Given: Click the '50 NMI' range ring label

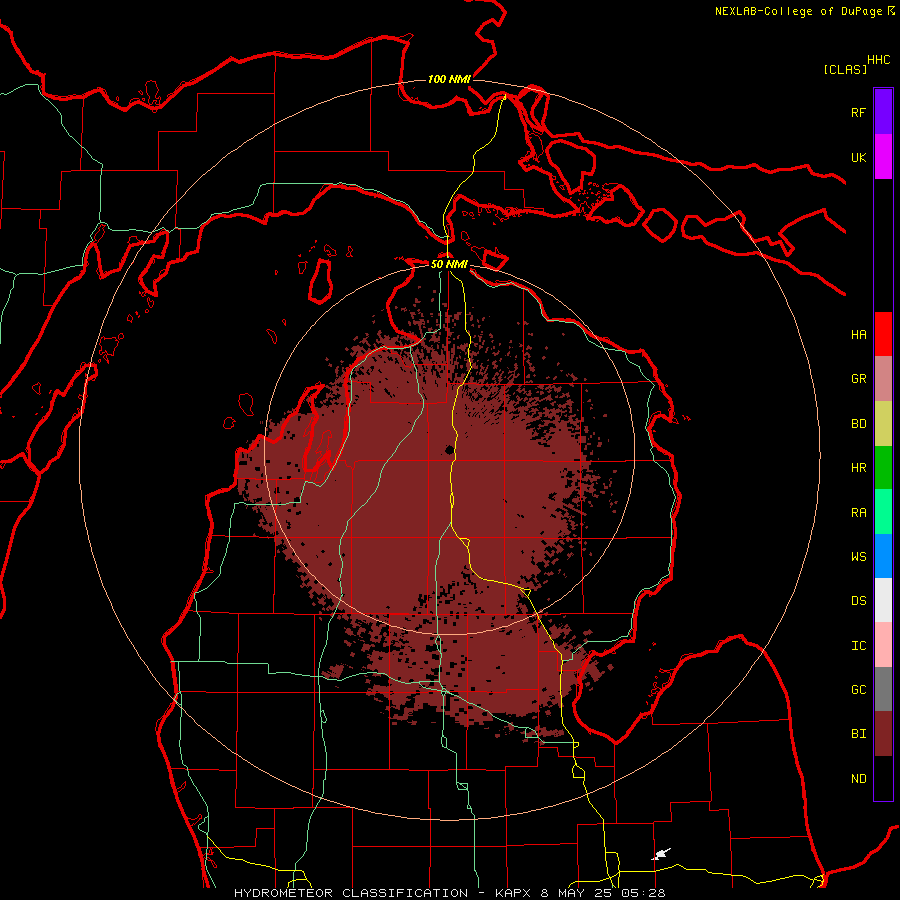Looking at the screenshot, I should 449,264.
